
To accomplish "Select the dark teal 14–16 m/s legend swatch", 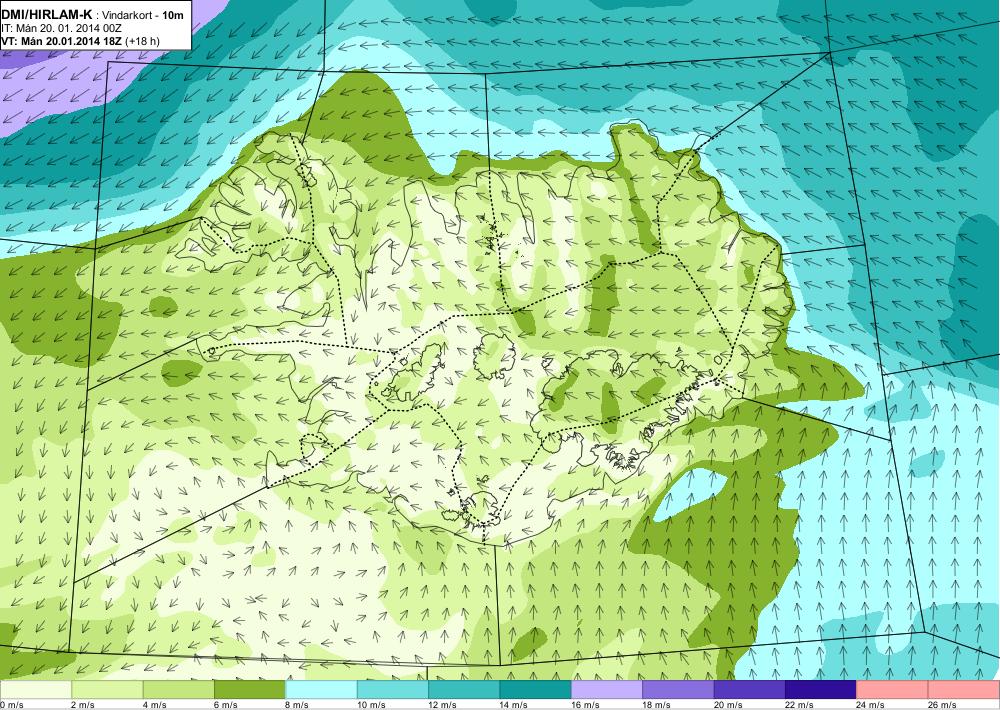I will pyautogui.click(x=536, y=690).
